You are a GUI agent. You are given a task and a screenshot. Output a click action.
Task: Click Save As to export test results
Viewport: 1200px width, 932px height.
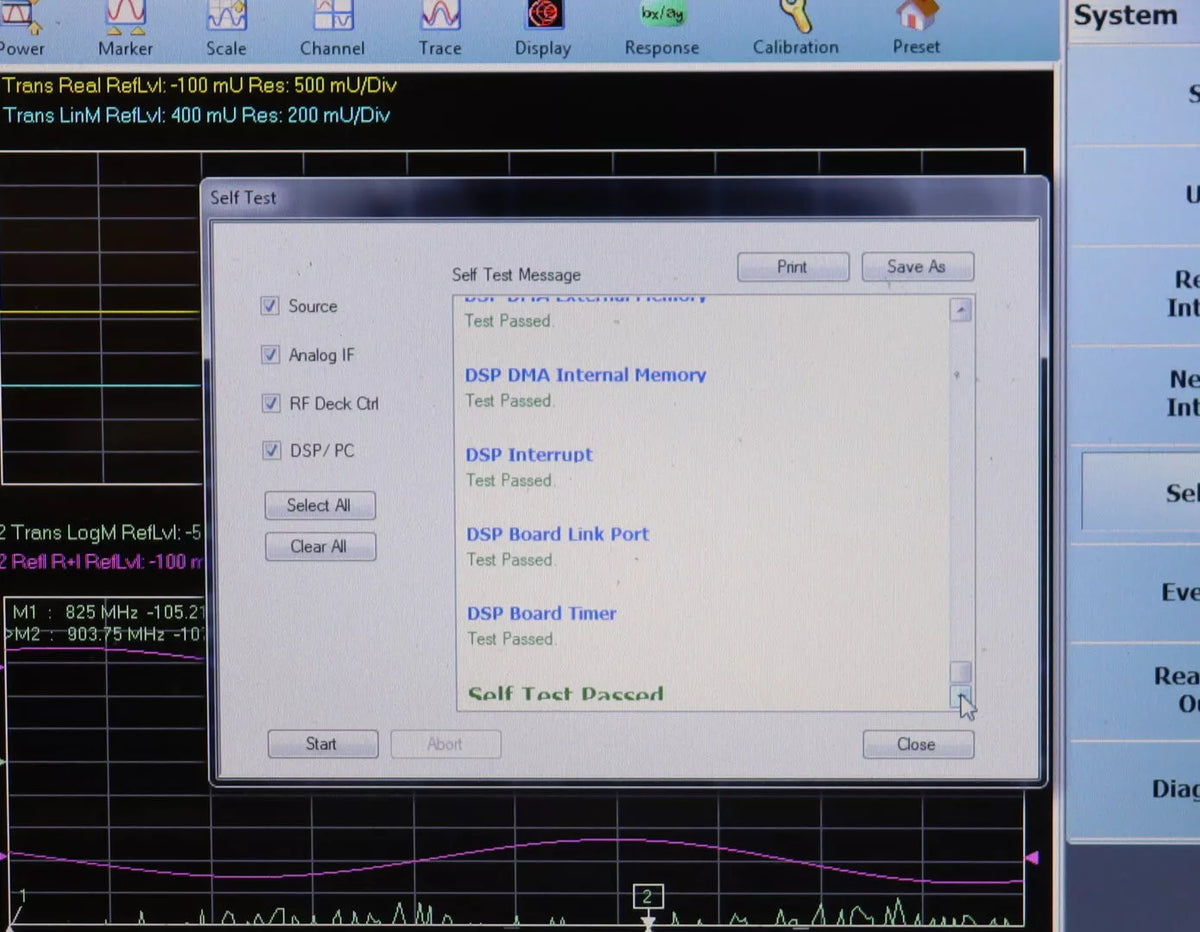916,266
